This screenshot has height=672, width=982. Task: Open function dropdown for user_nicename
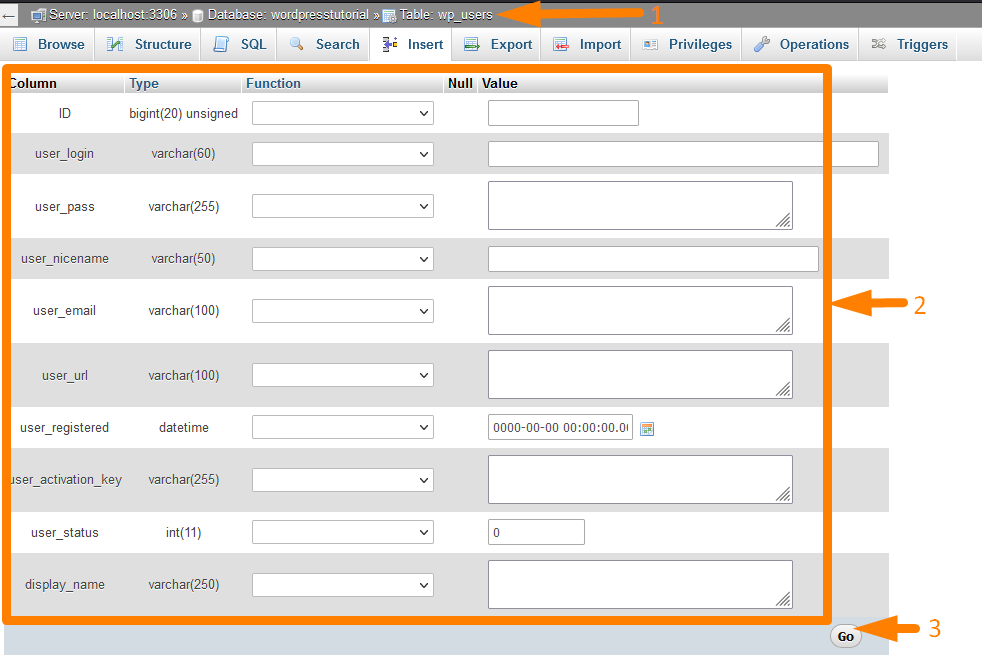(343, 259)
